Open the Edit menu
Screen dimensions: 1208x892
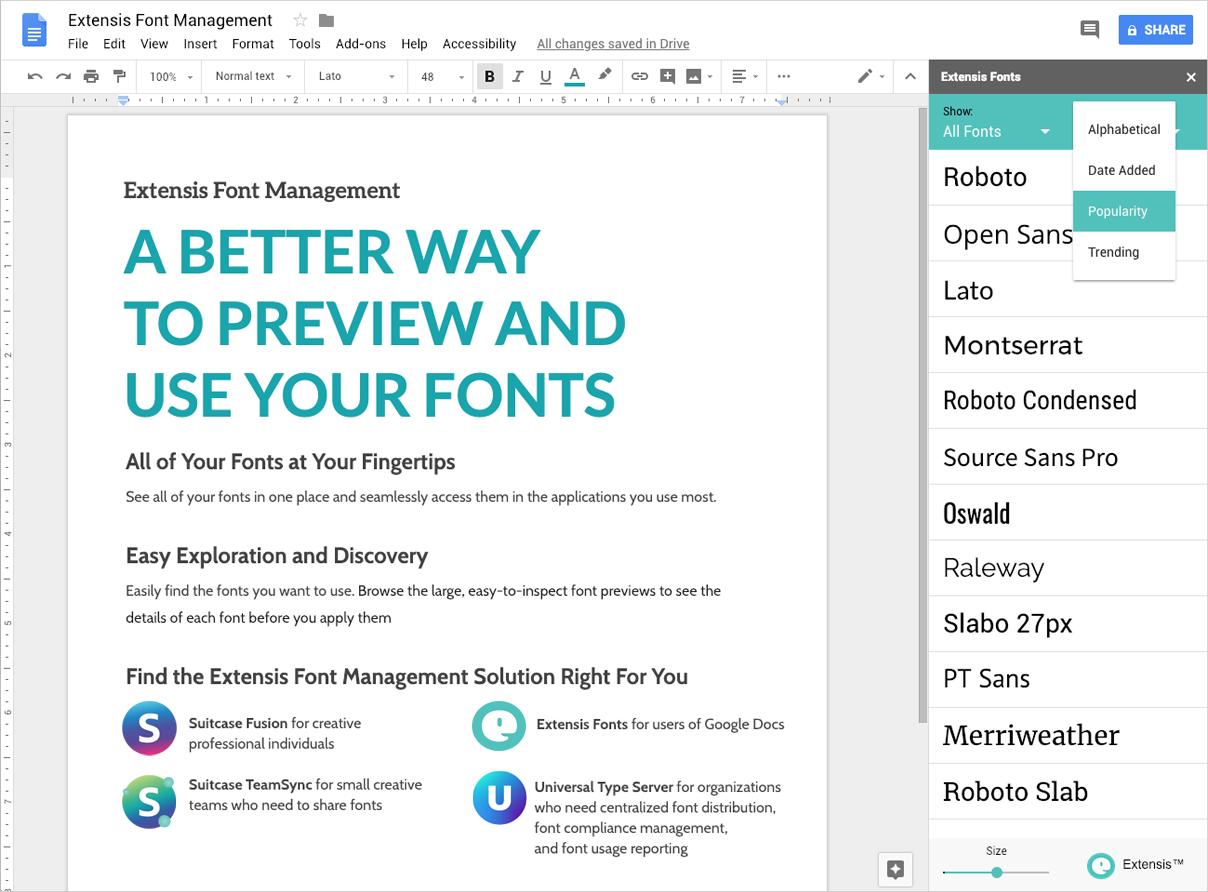coord(114,44)
